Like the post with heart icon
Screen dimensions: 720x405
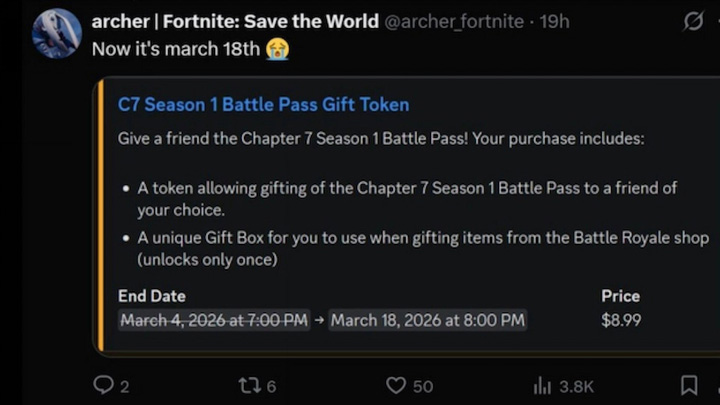[x=397, y=385]
